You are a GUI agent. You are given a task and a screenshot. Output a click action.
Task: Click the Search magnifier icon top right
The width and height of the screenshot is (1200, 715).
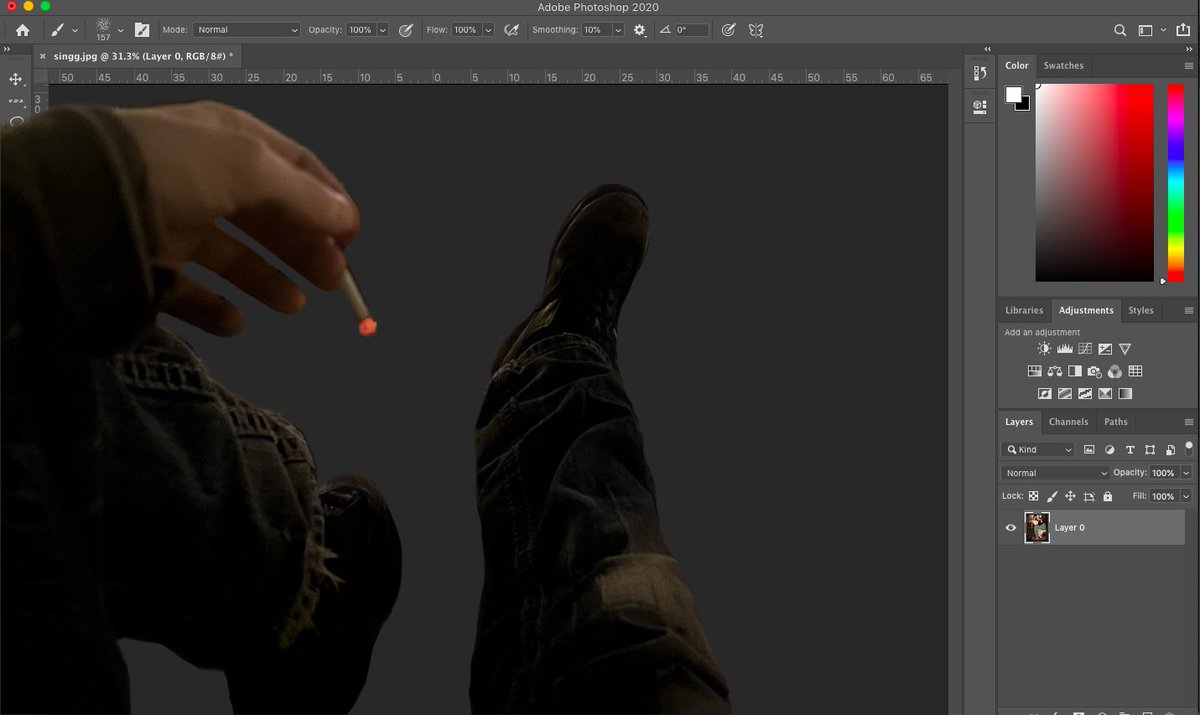pyautogui.click(x=1120, y=30)
